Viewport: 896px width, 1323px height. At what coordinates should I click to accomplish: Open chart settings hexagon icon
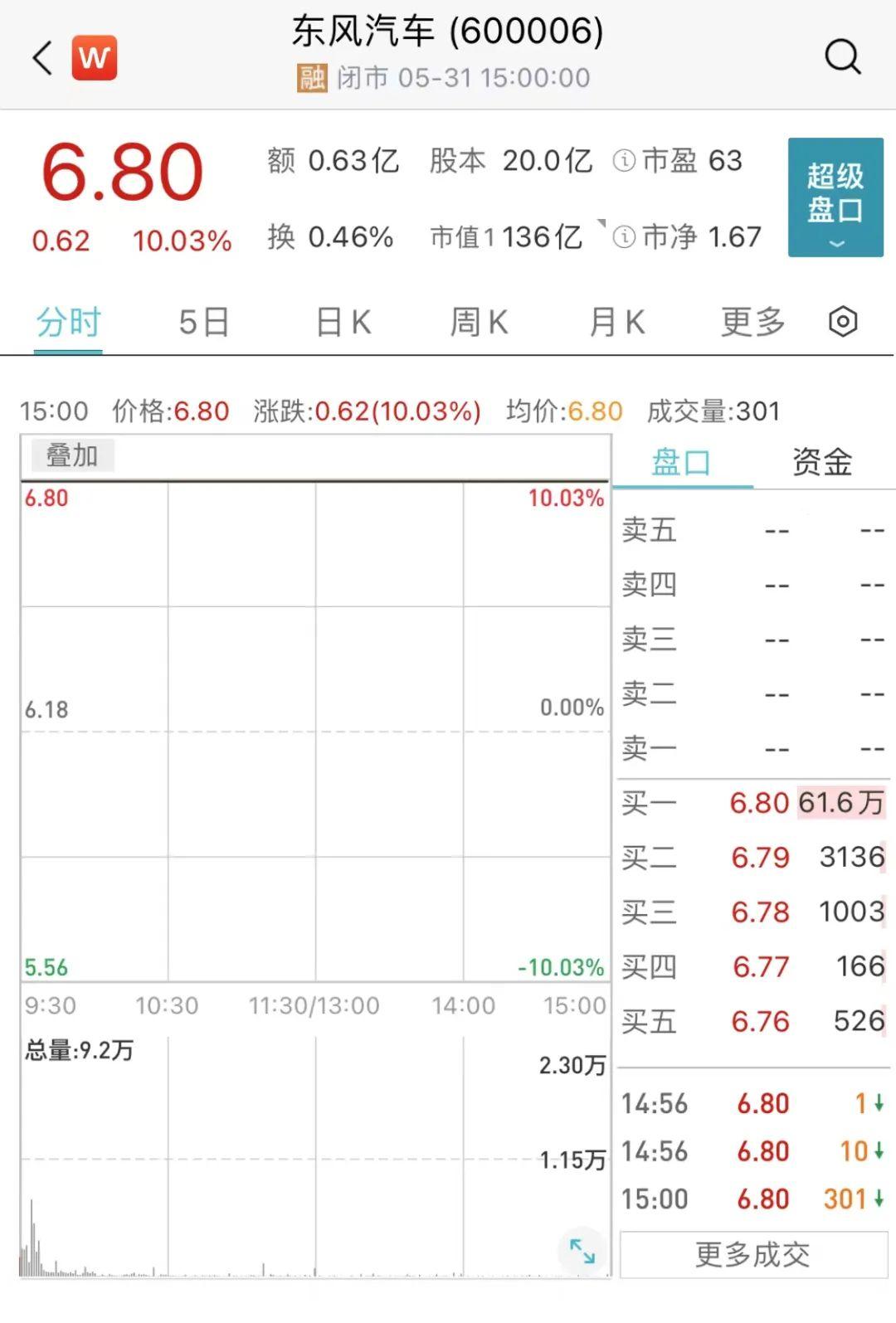(x=843, y=322)
